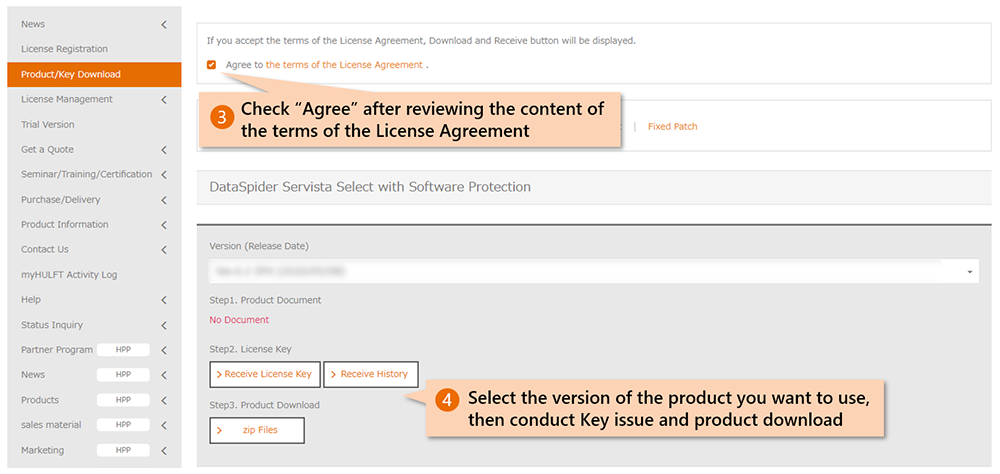Open Trial Version from sidebar

coord(48,125)
